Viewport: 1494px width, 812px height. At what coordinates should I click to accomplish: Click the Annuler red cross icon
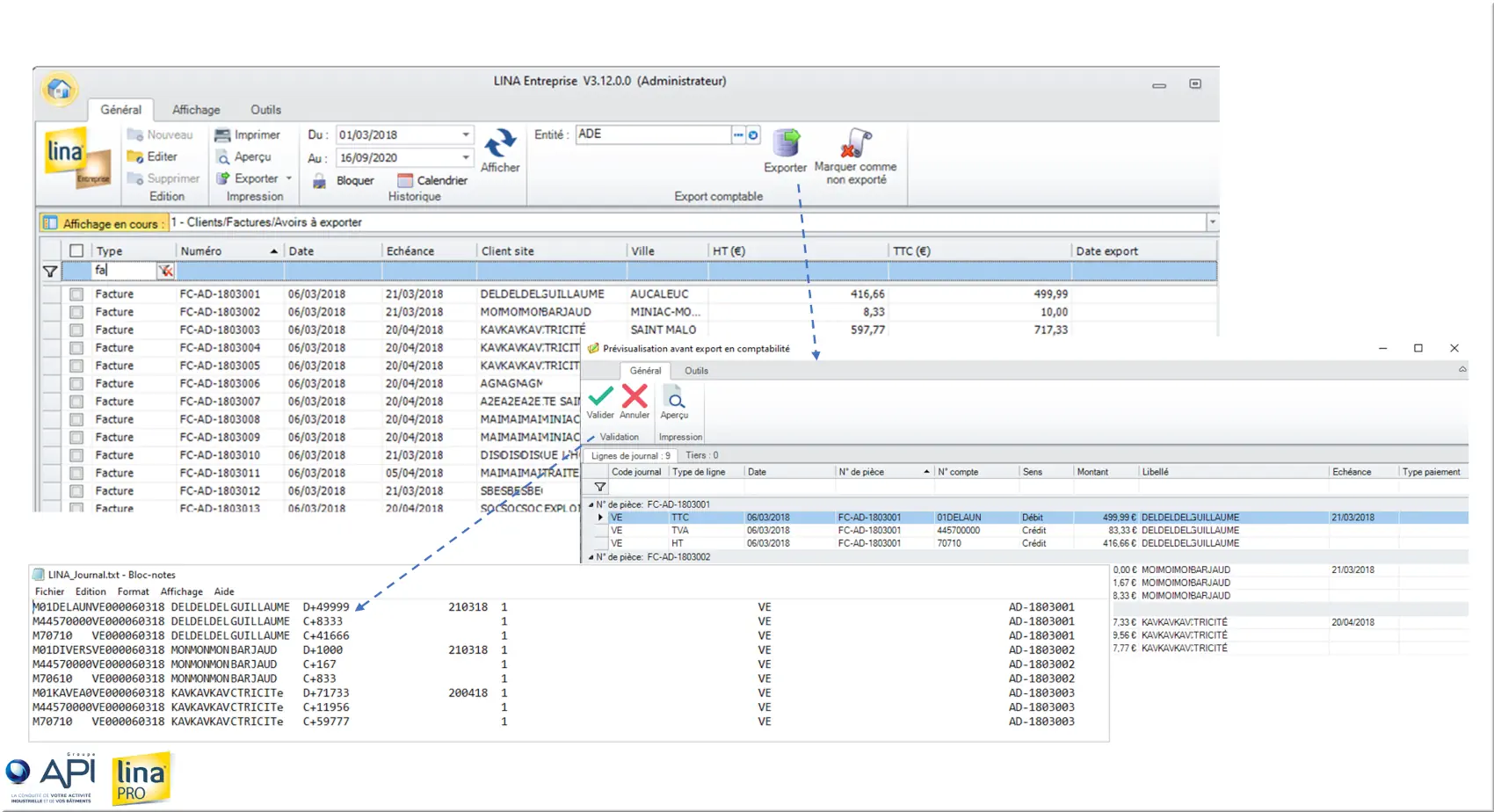[635, 395]
